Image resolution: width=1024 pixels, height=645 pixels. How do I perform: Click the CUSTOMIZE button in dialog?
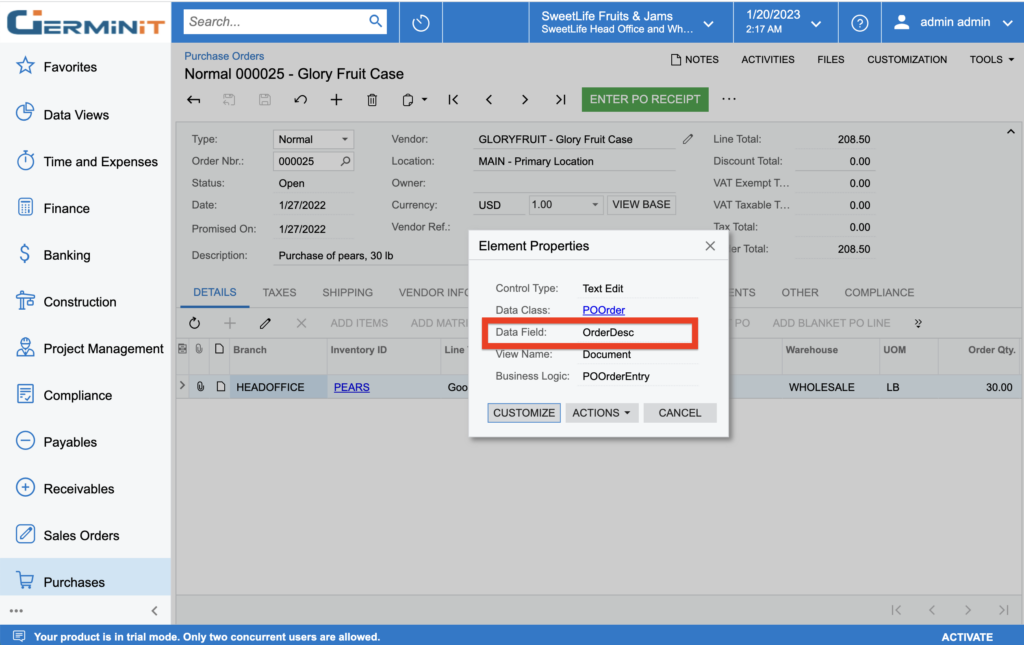coord(524,413)
